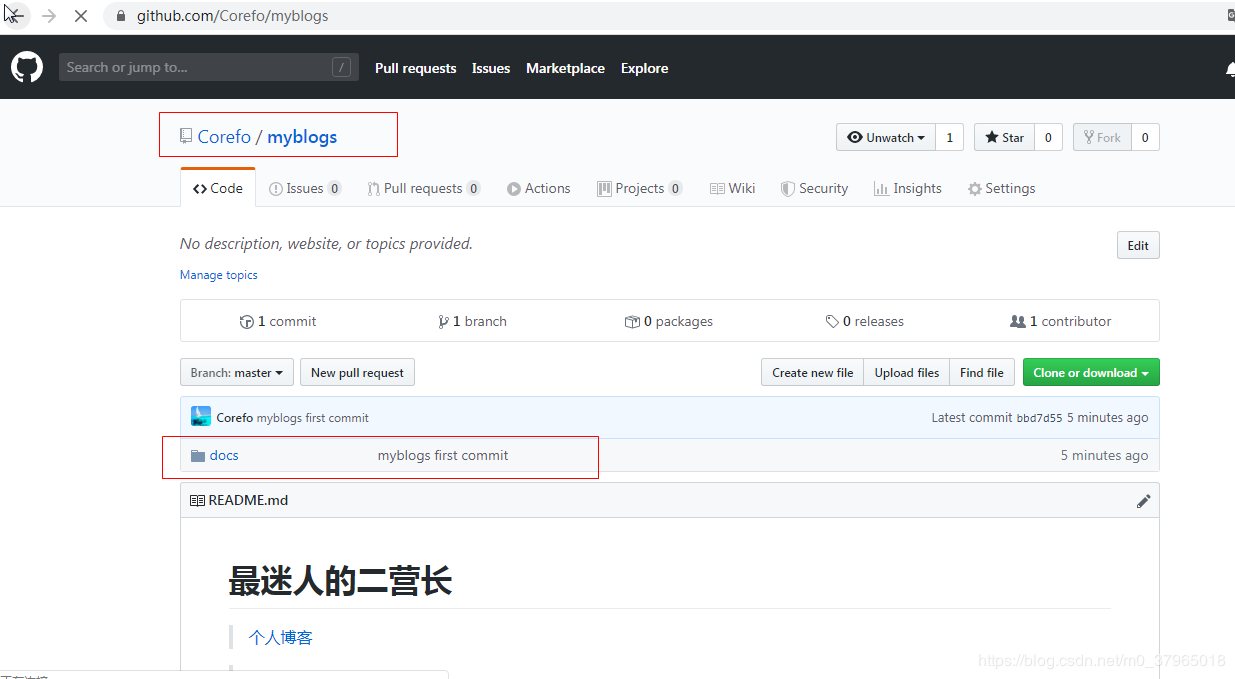Viewport: 1235px width, 679px height.
Task: Expand the Clone or download dropdown
Action: 1091,373
